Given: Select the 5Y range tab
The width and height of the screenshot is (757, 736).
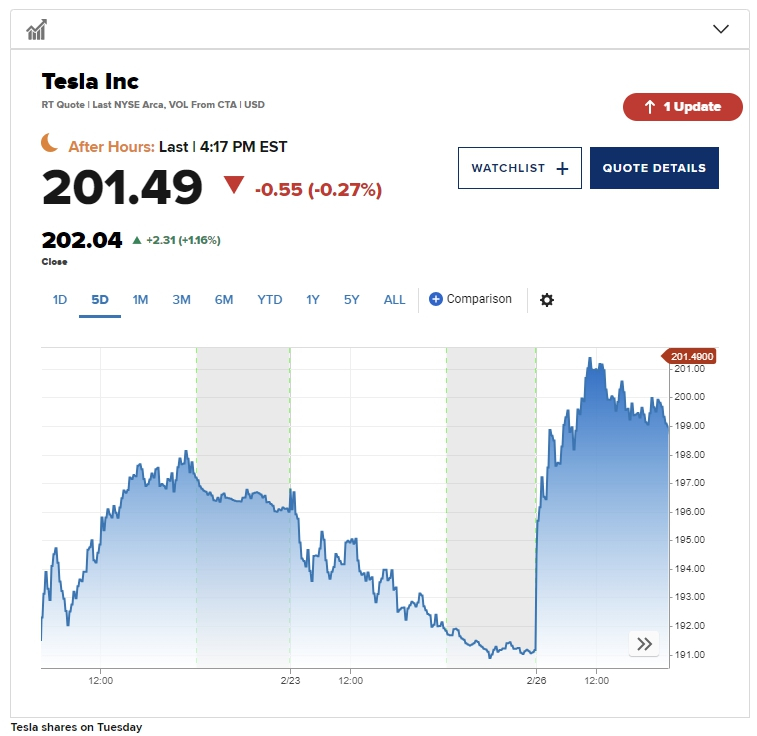Looking at the screenshot, I should point(351,299).
